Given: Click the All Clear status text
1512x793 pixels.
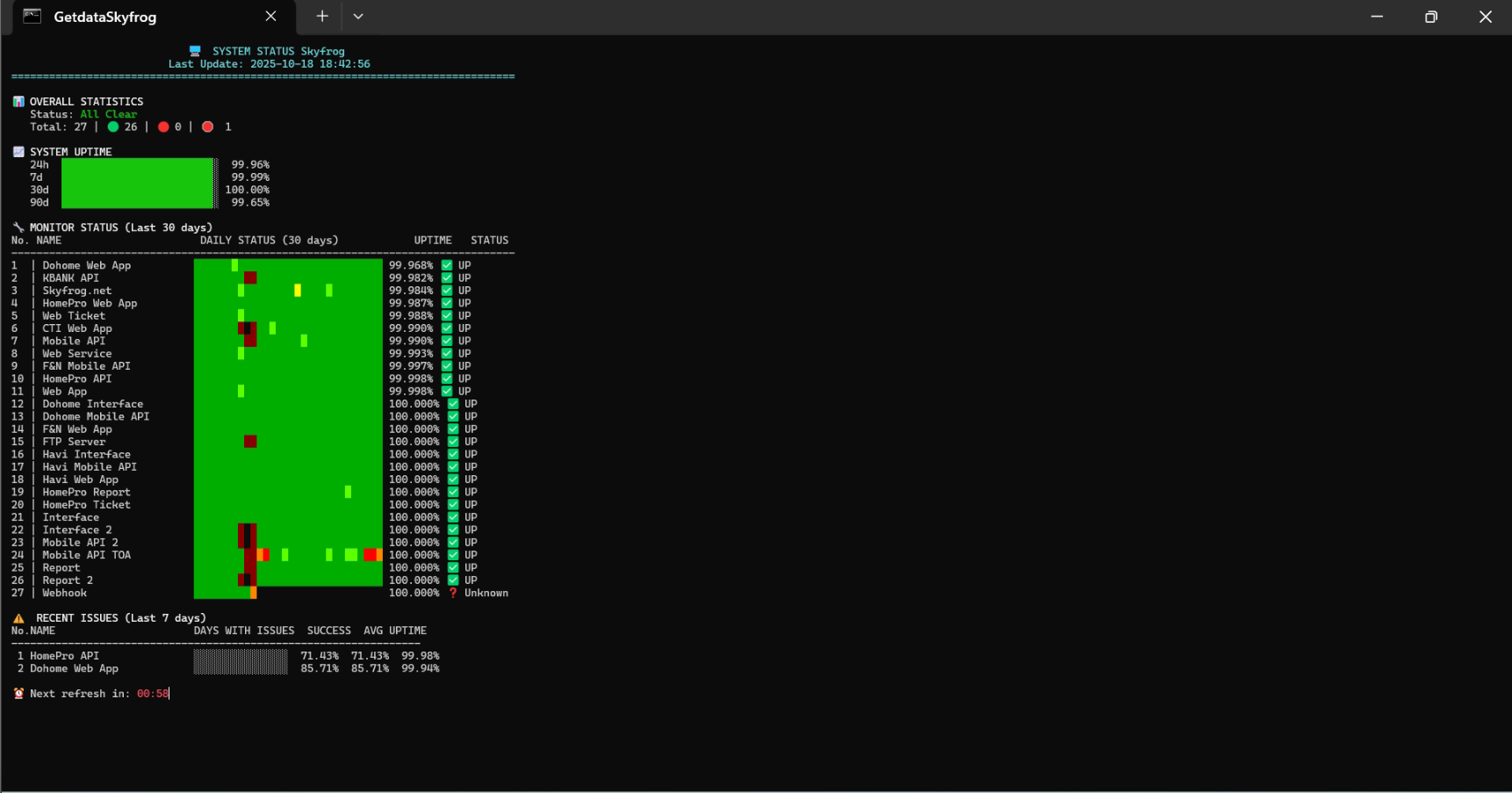Looking at the screenshot, I should click(109, 113).
